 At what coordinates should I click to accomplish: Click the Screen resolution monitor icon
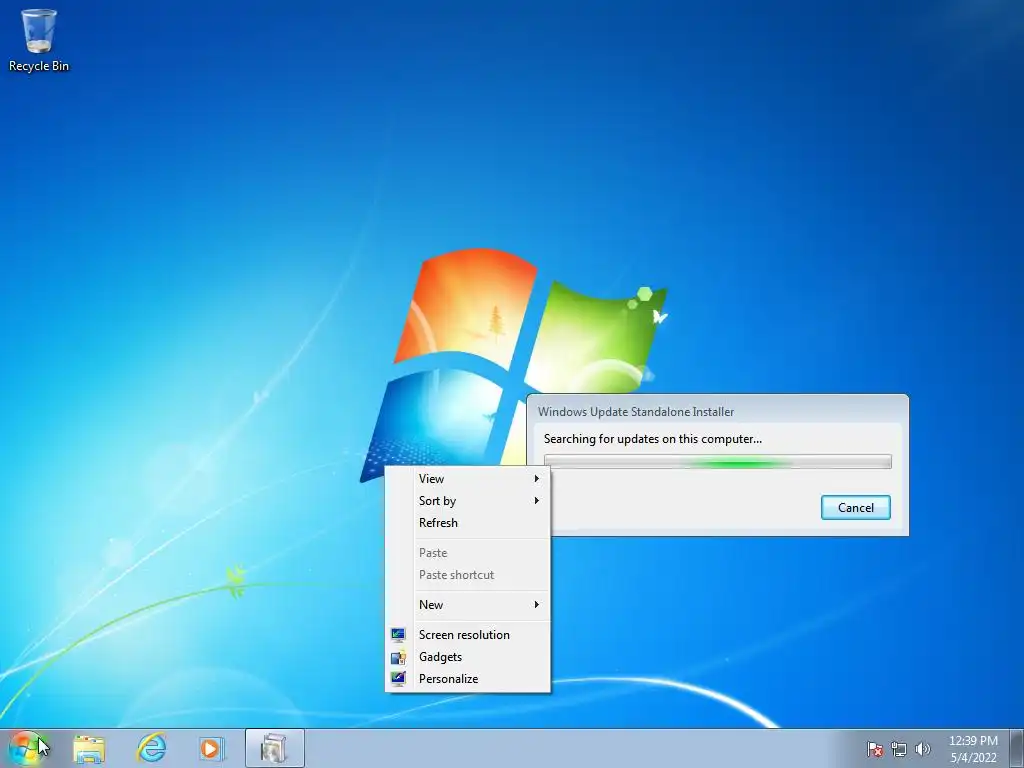pos(398,635)
